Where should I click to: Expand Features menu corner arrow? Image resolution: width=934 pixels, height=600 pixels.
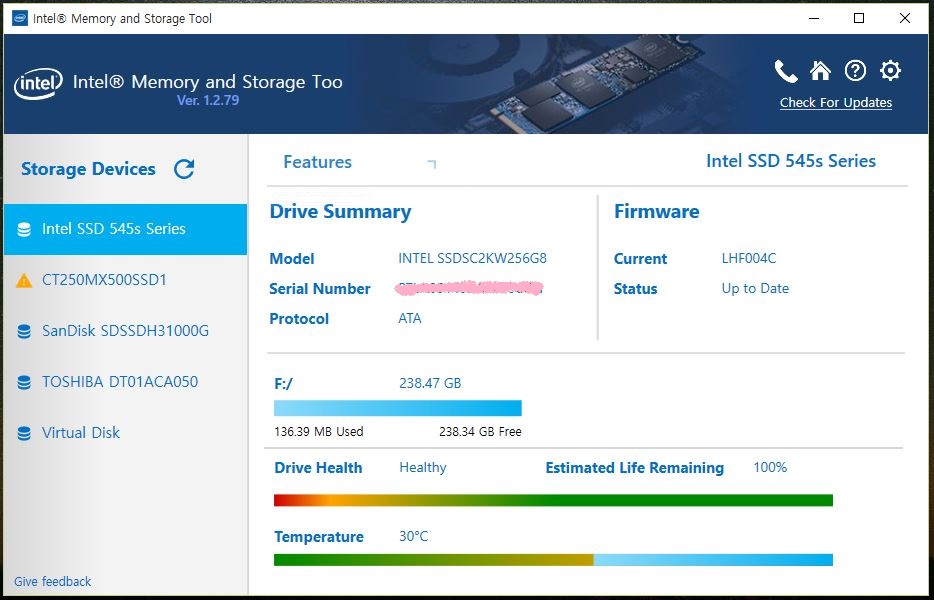432,164
